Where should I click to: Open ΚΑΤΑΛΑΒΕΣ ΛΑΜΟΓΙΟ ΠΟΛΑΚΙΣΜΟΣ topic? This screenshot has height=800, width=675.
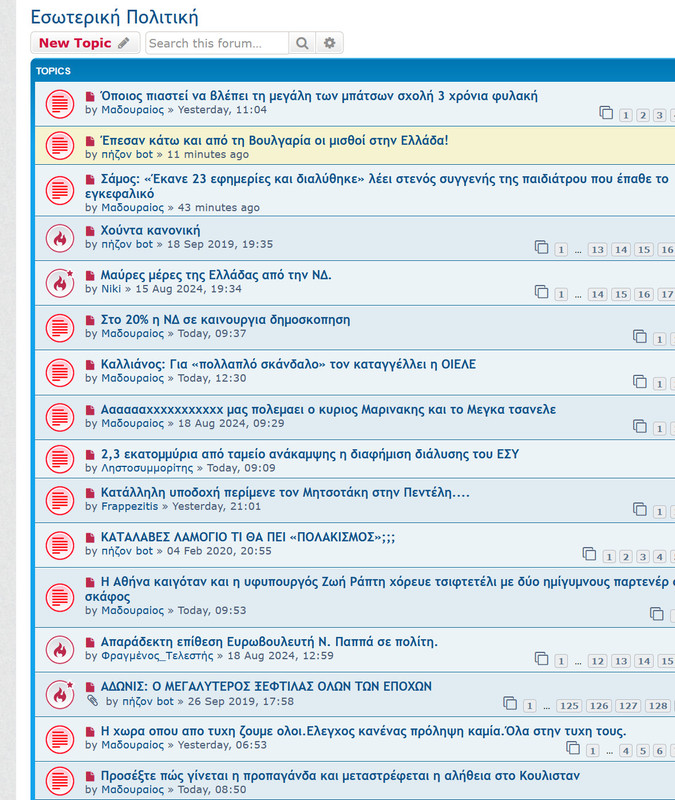point(247,537)
